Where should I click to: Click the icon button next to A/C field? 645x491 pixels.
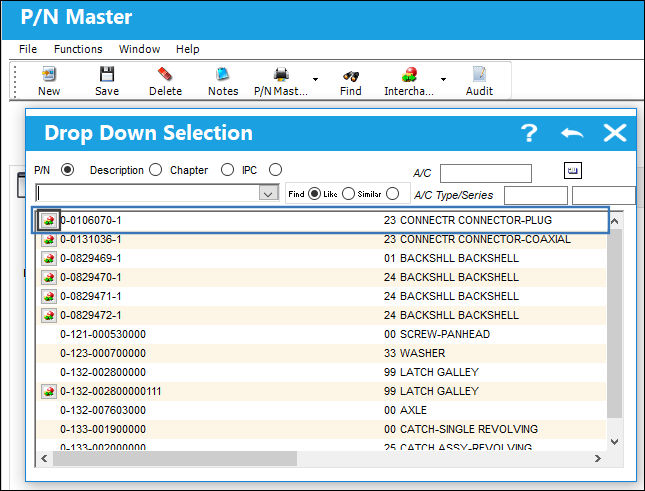pos(573,170)
